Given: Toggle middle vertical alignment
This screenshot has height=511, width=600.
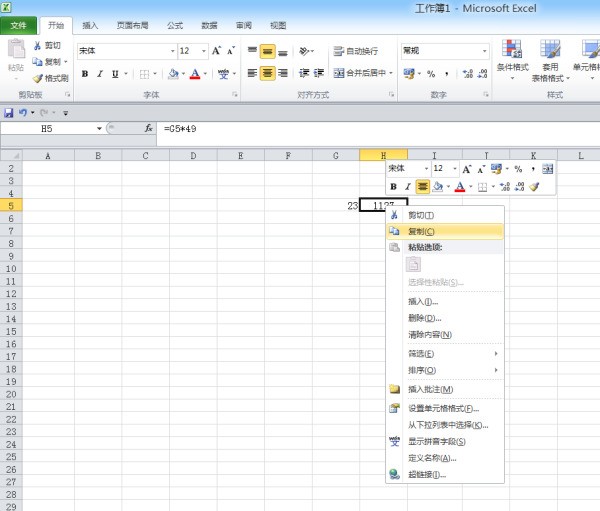Looking at the screenshot, I should click(267, 51).
